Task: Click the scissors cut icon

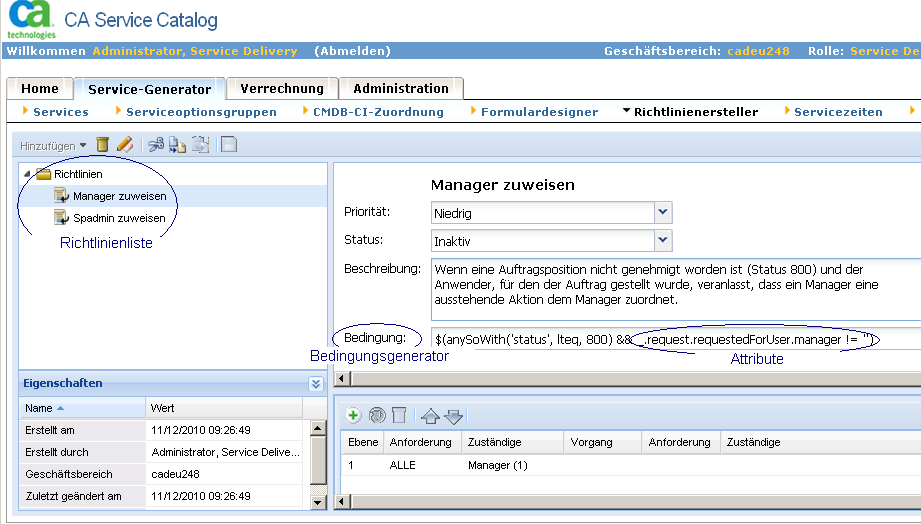Action: pyautogui.click(x=156, y=145)
